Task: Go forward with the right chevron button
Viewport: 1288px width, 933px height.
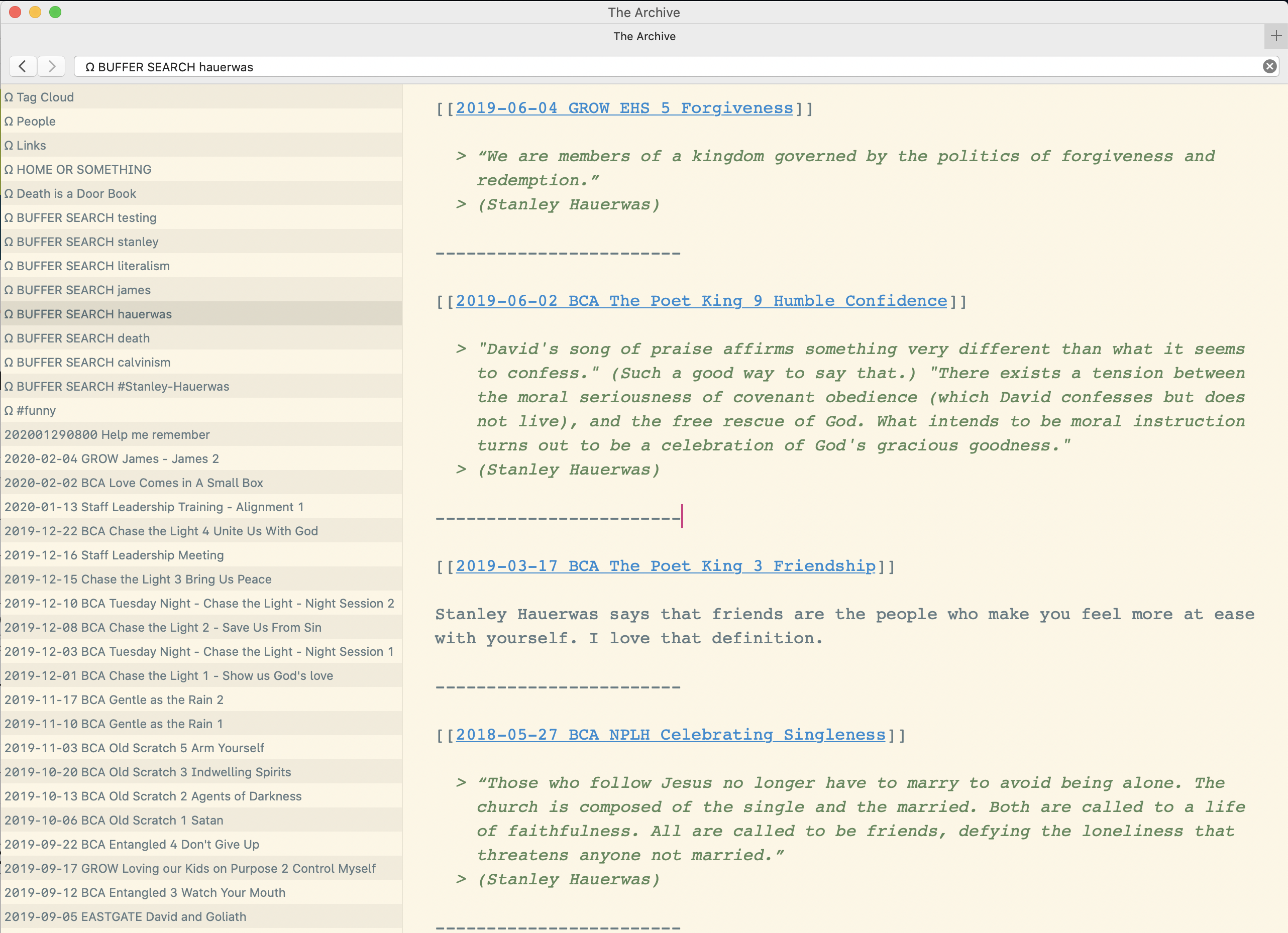Action: tap(52, 66)
